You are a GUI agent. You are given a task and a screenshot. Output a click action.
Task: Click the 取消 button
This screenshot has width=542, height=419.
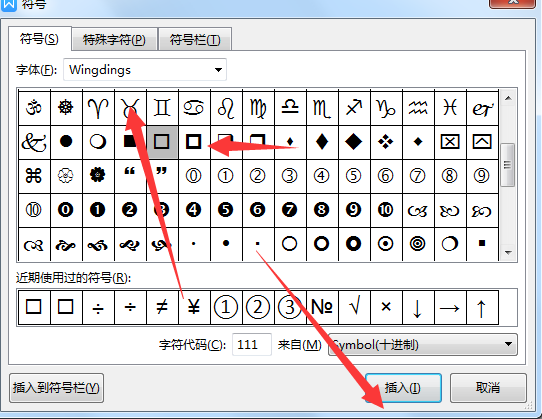[x=488, y=388]
